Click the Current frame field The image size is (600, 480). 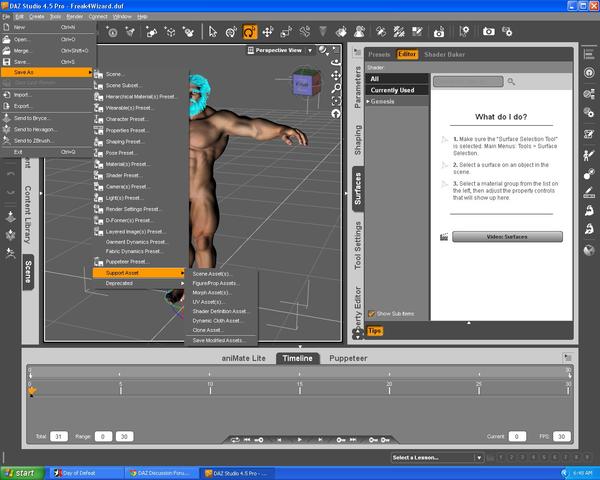click(517, 436)
